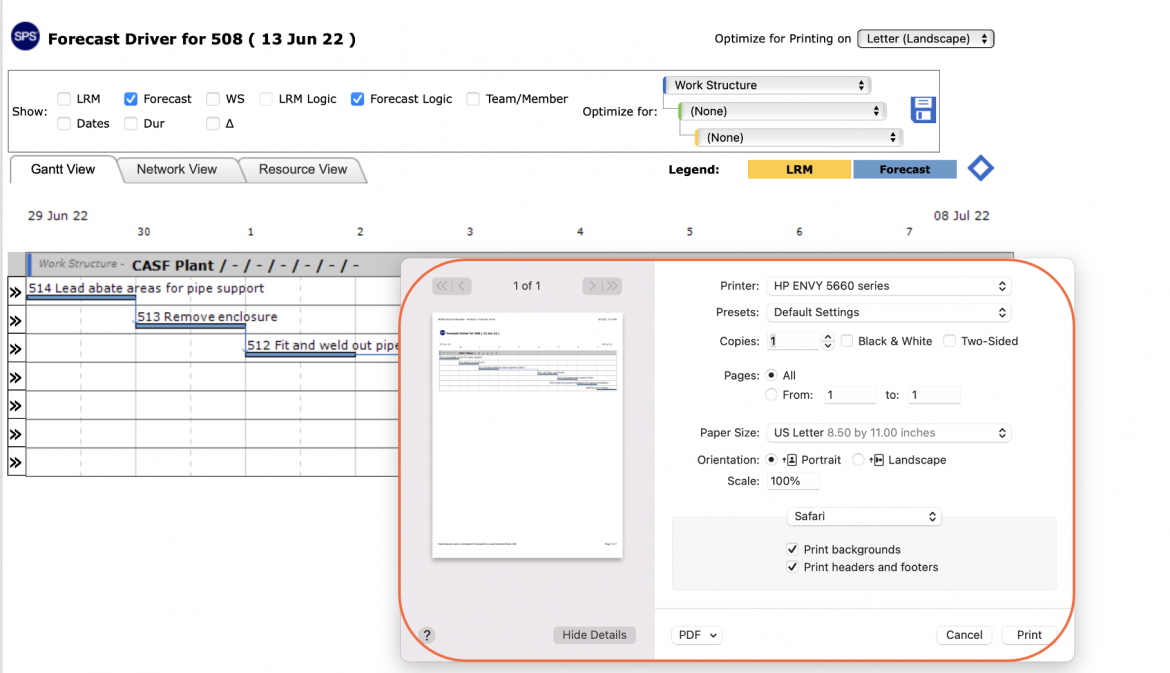Open the Printer HP ENVY 5660 dropdown
The height and width of the screenshot is (673, 1170).
pyautogui.click(x=889, y=286)
